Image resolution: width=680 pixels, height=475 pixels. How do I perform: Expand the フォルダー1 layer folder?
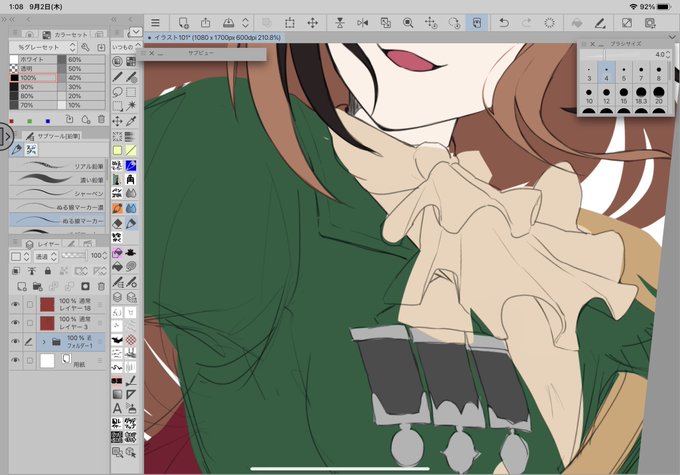44,342
